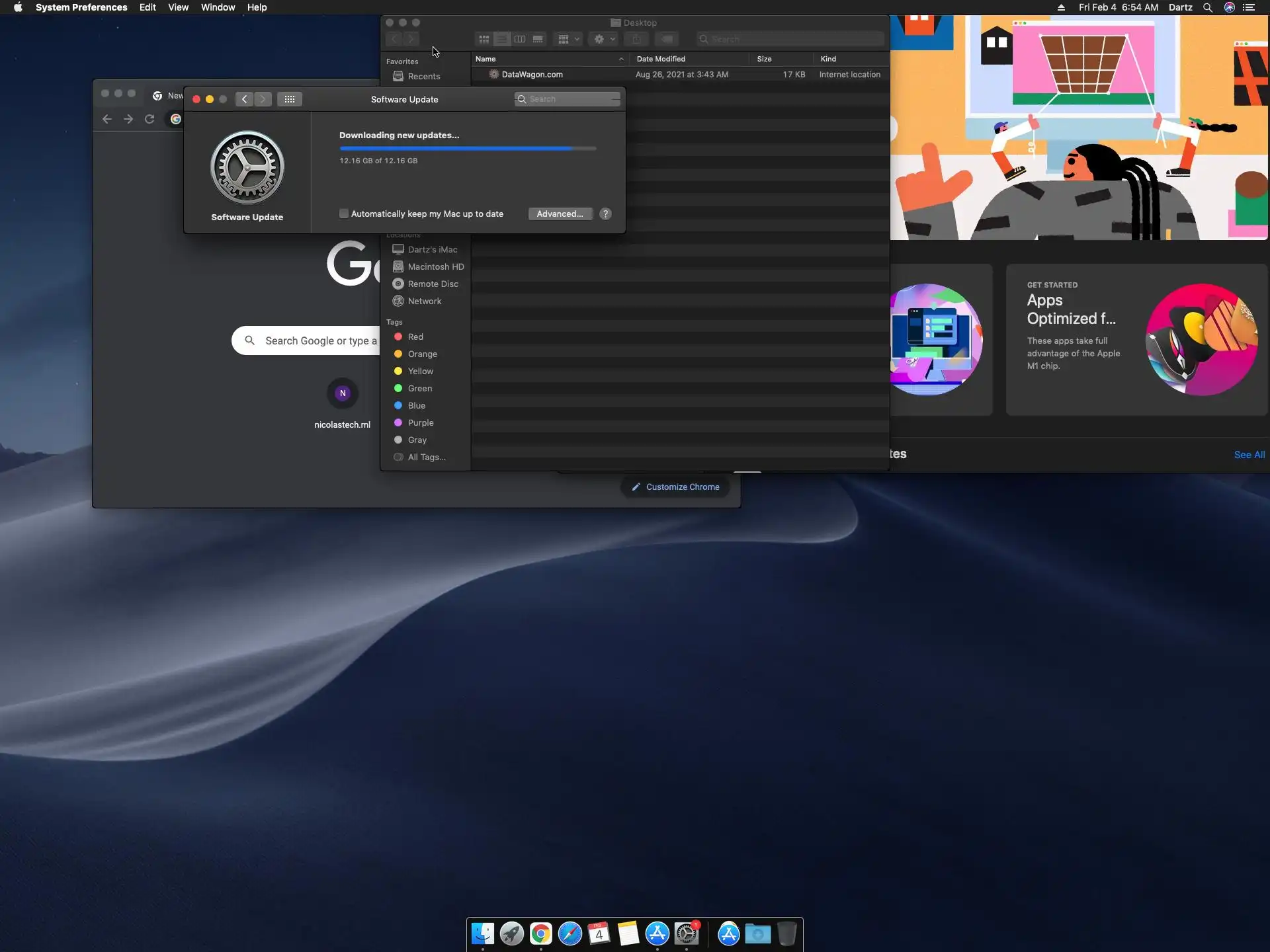Open Launchpad from the Dock
This screenshot has width=1270, height=952.
(x=511, y=933)
